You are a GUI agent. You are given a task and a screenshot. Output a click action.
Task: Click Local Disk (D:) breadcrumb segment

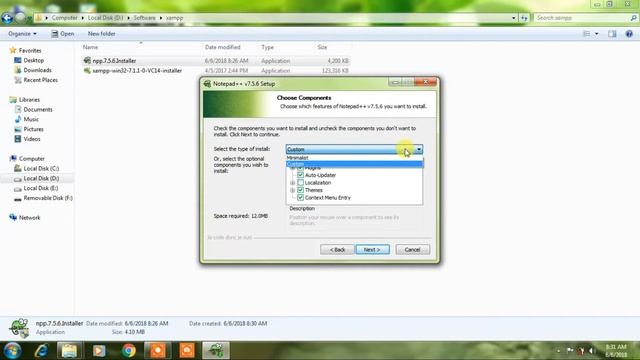pos(105,18)
